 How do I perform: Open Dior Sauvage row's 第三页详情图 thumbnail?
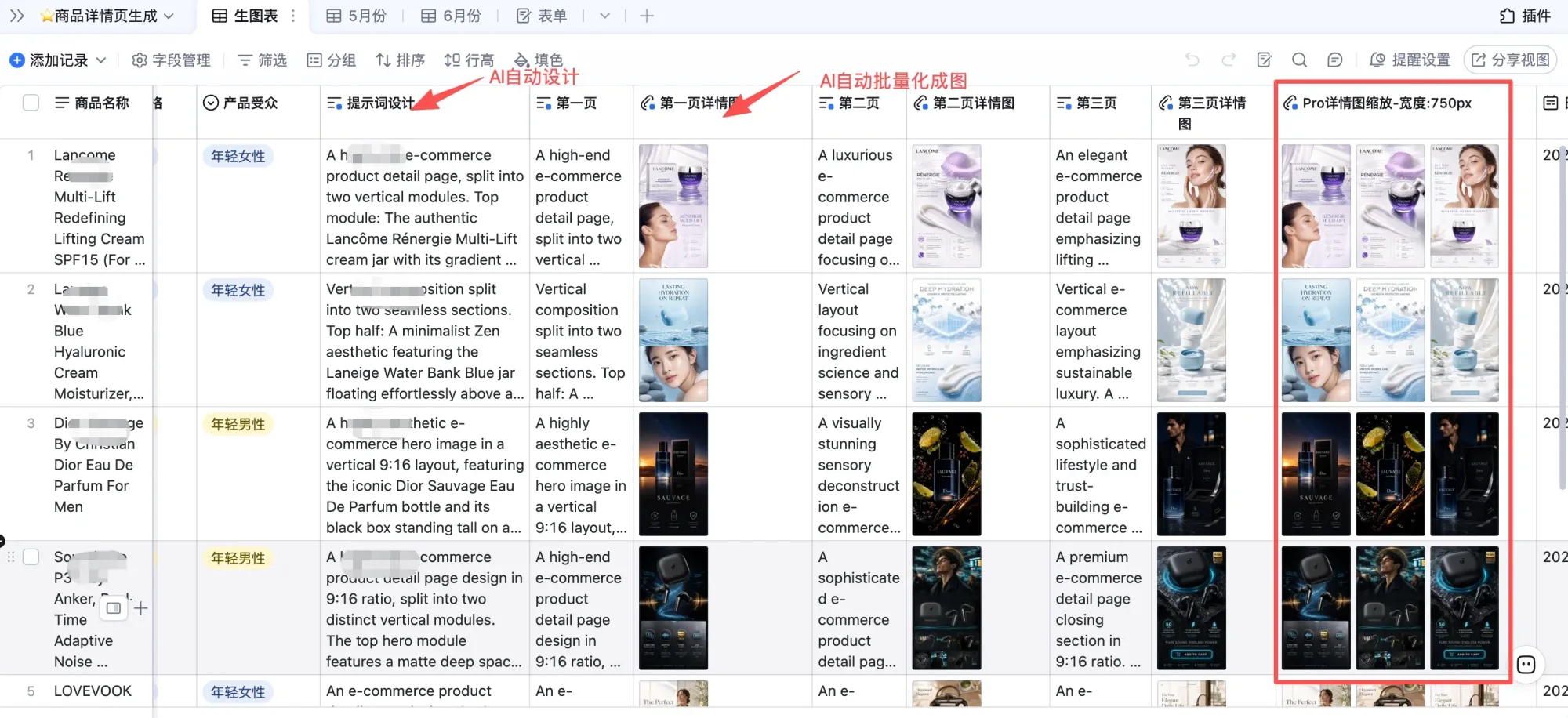(x=1191, y=474)
